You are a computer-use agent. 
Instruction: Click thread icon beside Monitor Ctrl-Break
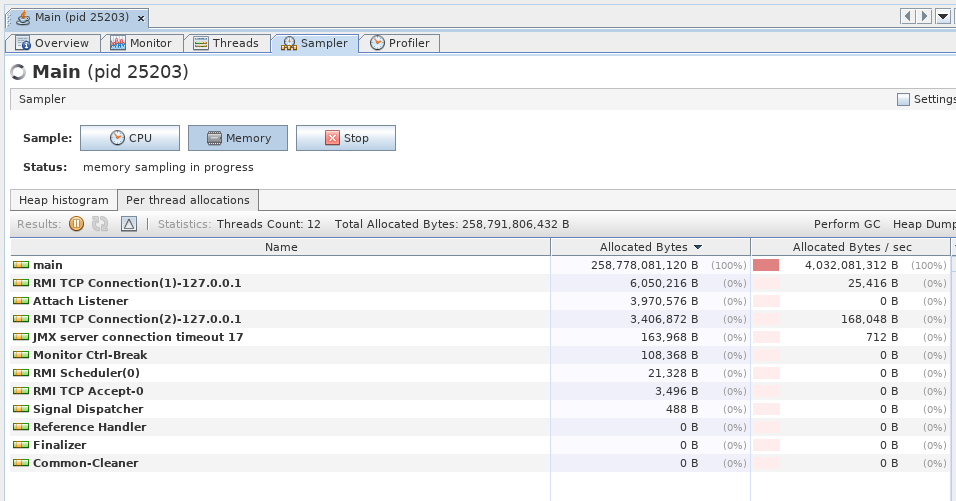pos(21,354)
